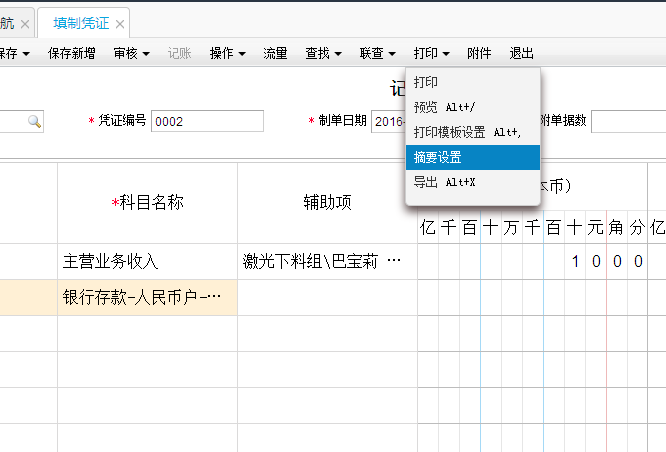This screenshot has width=666, height=452.
Task: Click the 保存新增 button
Action: point(72,53)
